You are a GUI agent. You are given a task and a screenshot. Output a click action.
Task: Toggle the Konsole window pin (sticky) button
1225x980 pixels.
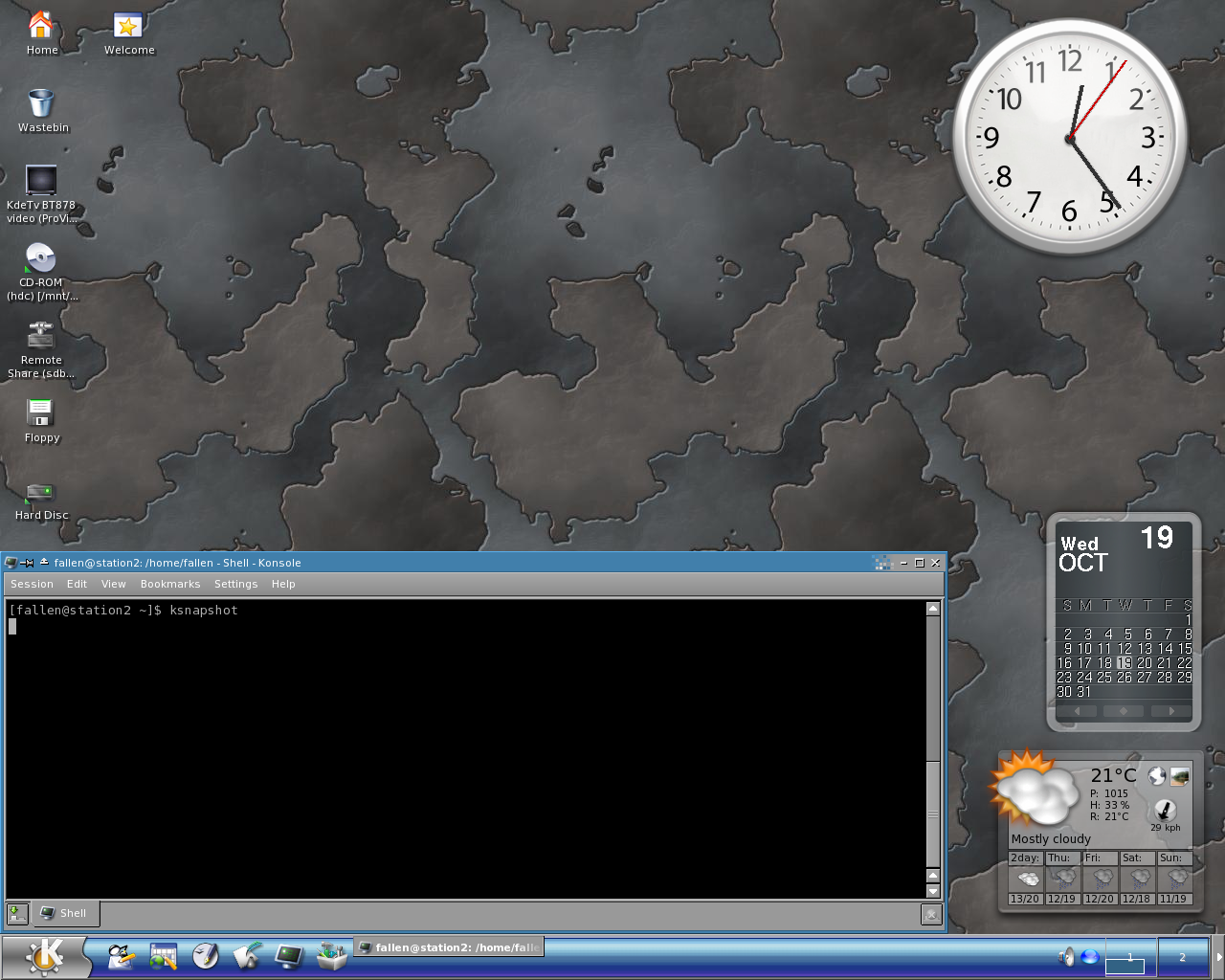tap(28, 563)
